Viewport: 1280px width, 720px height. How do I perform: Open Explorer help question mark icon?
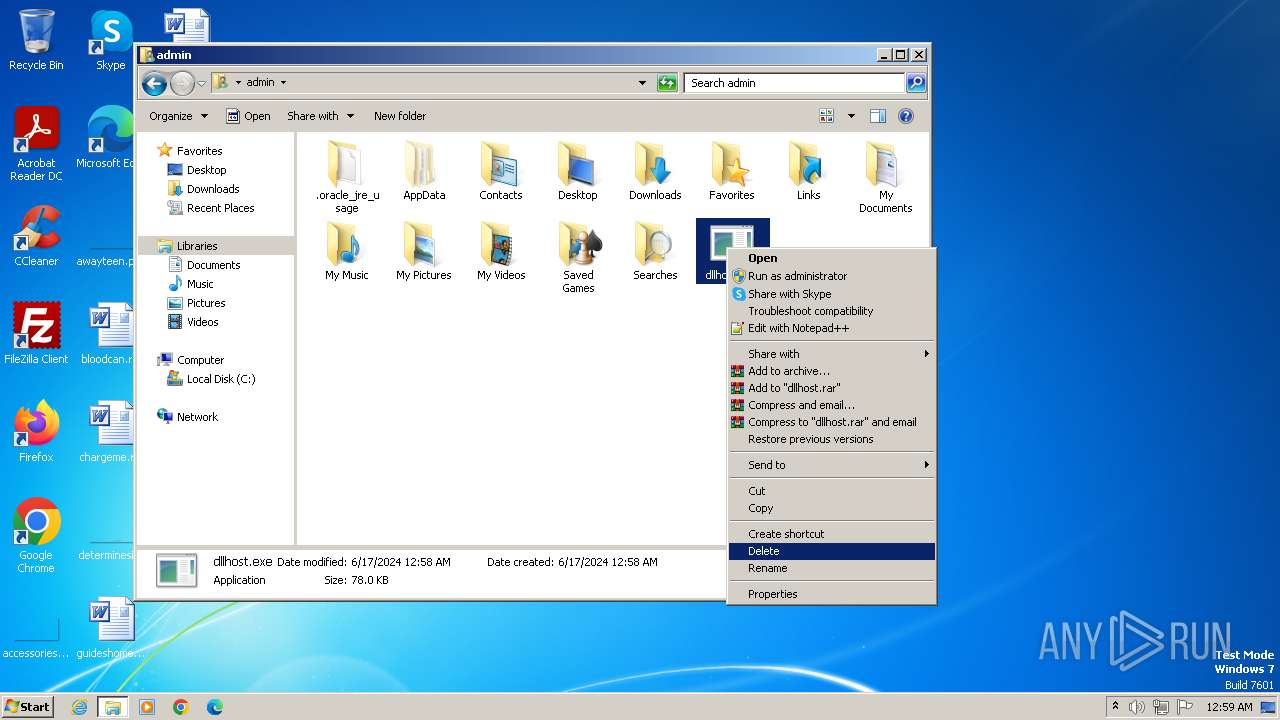[x=906, y=116]
